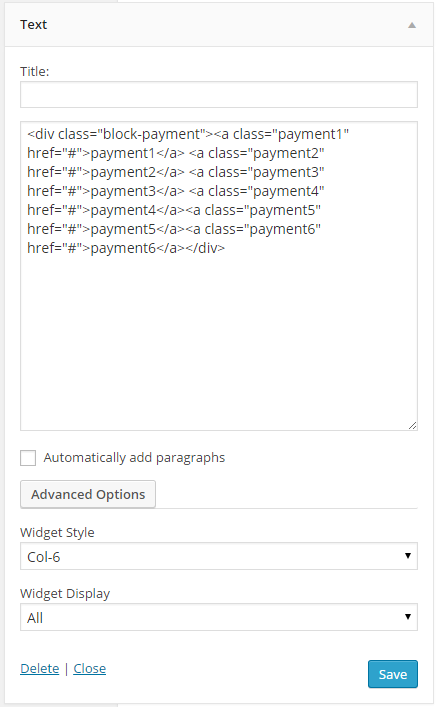Open the Widget Display dropdown arrow

point(408,617)
